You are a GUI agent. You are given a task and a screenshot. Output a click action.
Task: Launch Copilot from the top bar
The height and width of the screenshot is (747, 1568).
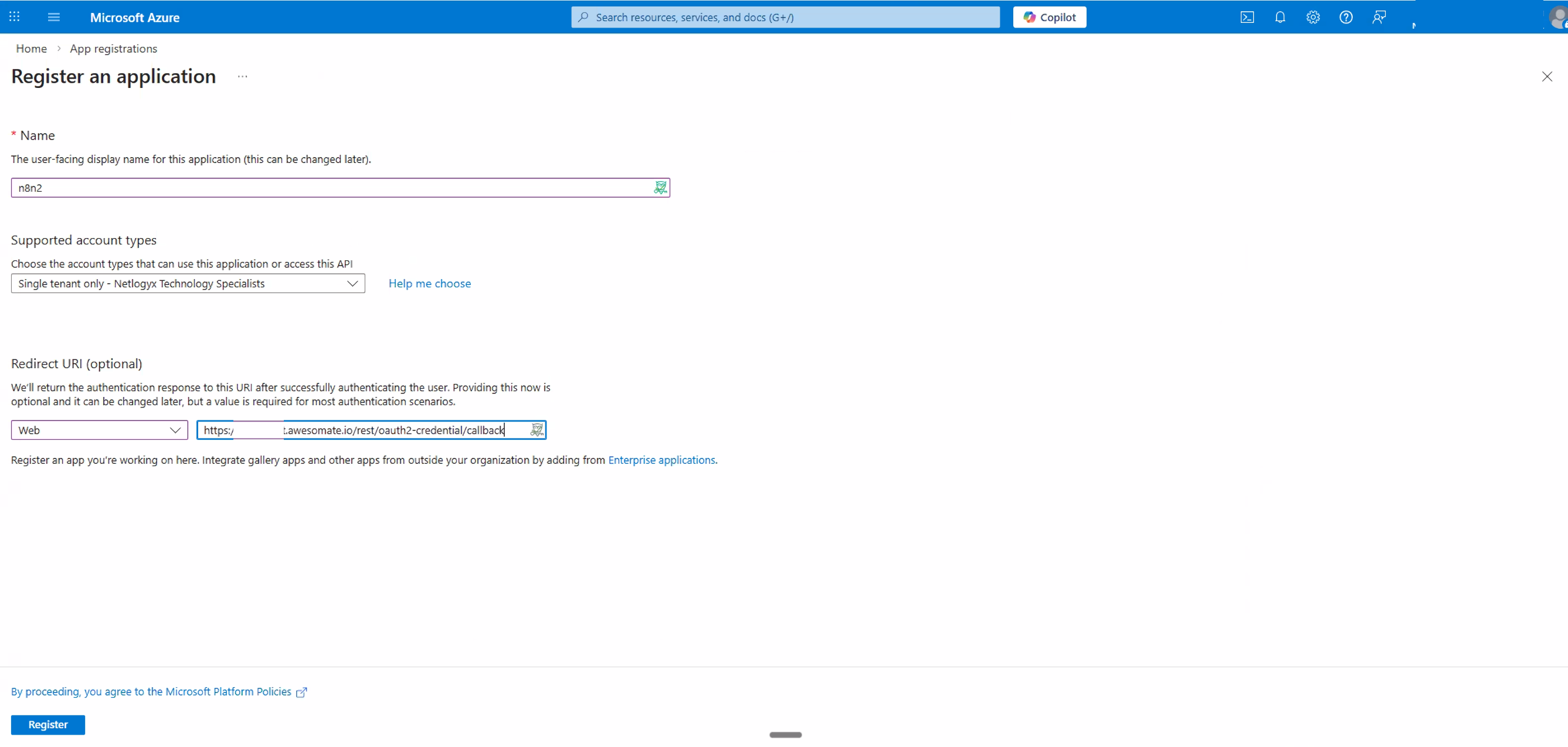point(1050,17)
